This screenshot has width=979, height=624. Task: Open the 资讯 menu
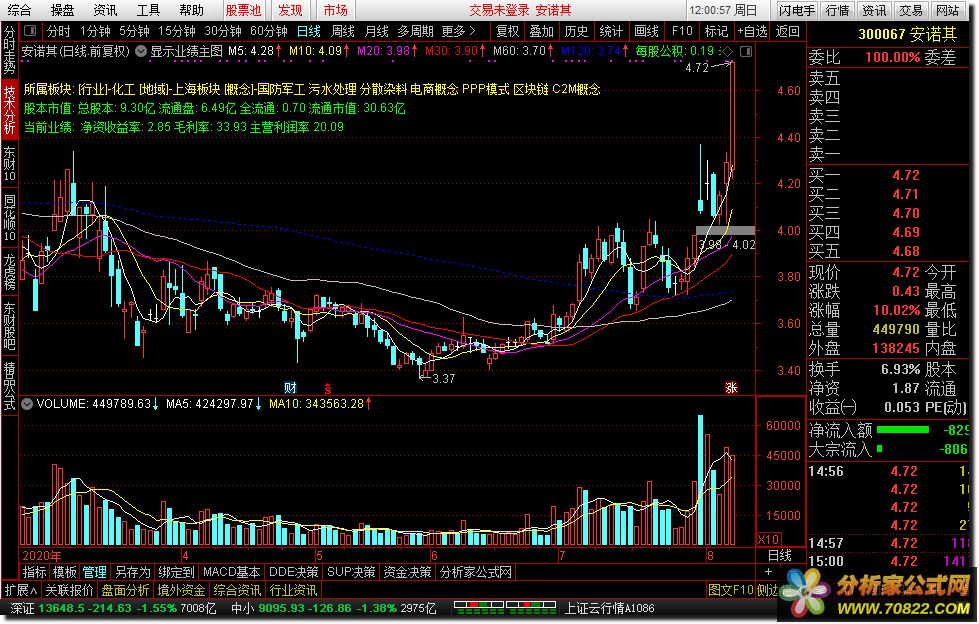coord(105,10)
